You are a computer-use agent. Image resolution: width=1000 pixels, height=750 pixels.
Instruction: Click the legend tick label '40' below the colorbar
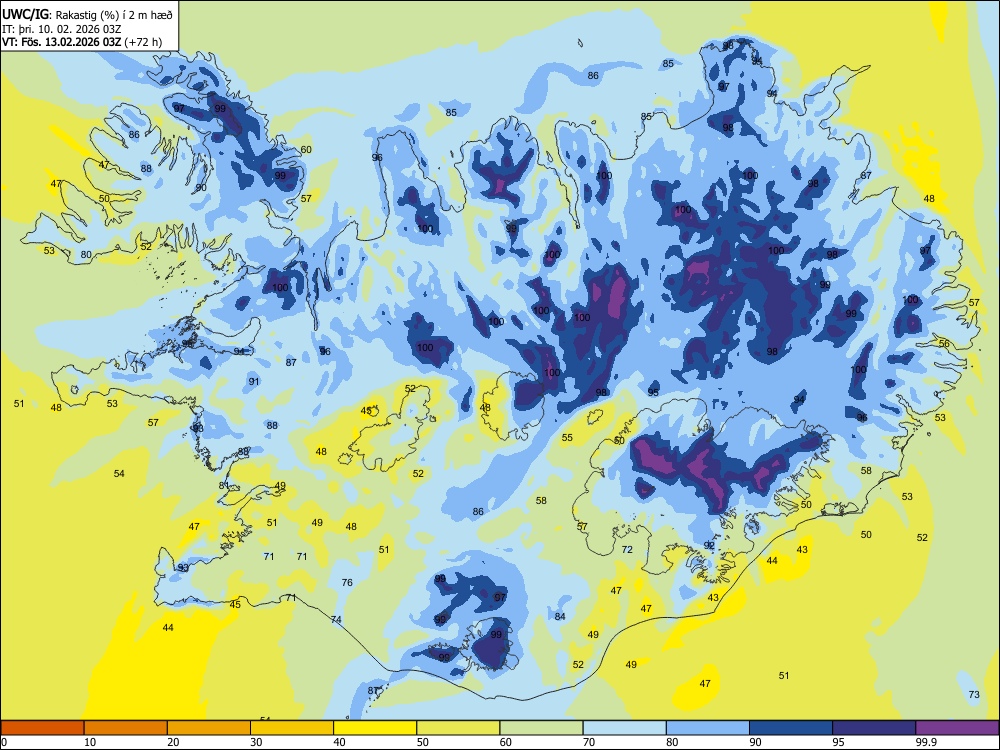[340, 742]
